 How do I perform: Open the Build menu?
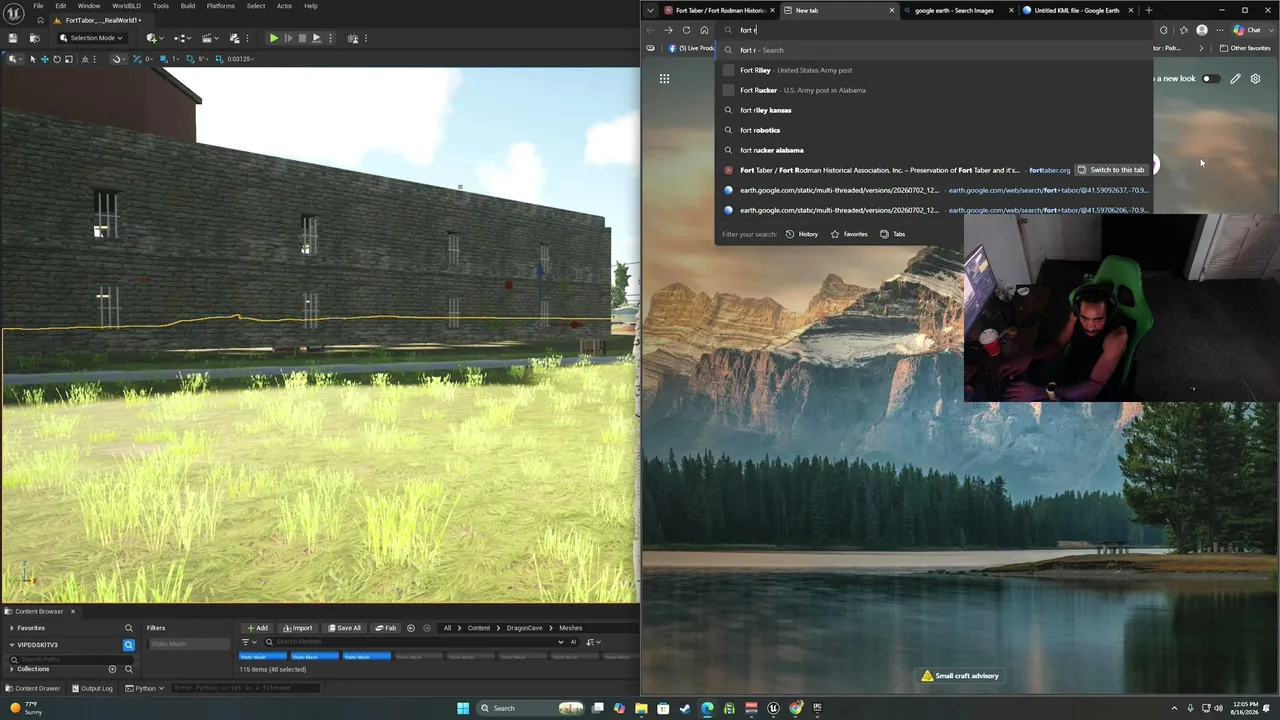[188, 6]
